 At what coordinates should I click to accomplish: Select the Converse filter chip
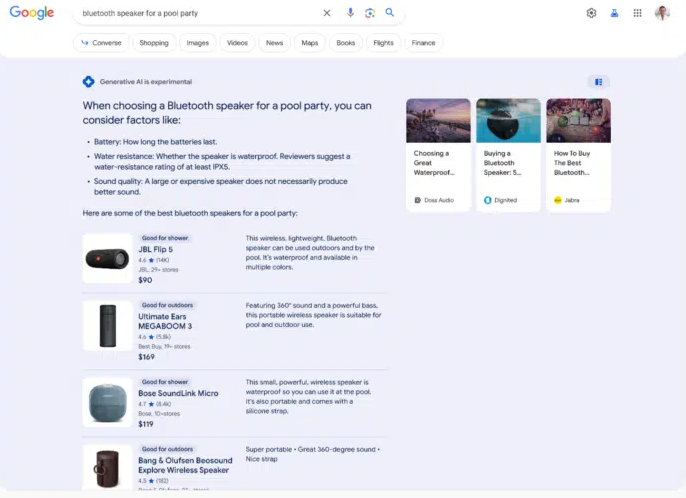101,43
